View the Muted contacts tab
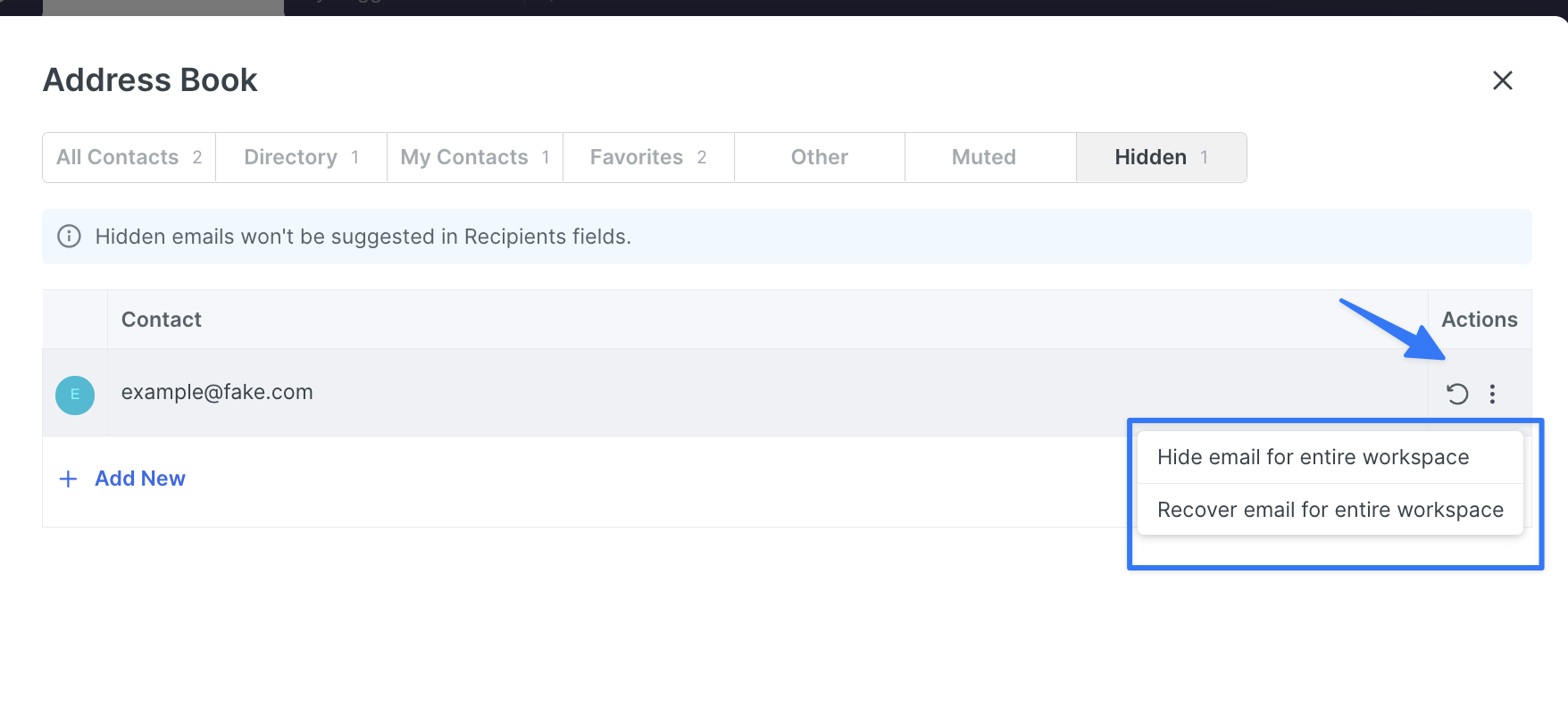The image size is (1568, 716). coord(983,157)
